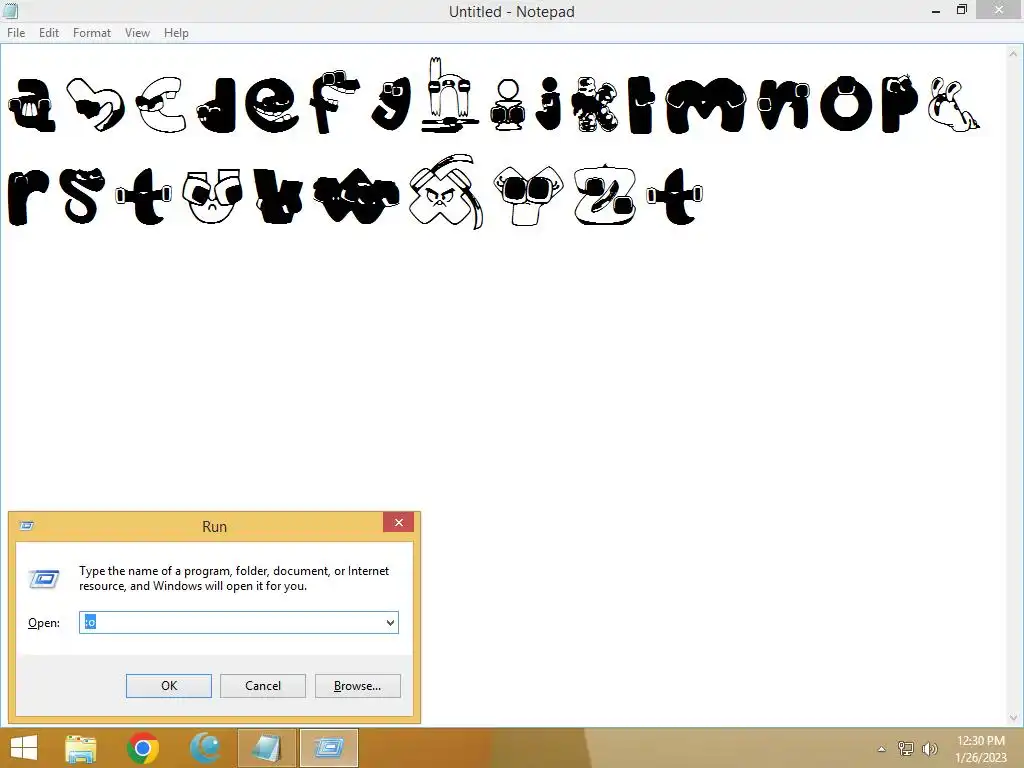This screenshot has width=1024, height=768.
Task: Open the Format menu in Notepad
Action: click(x=91, y=33)
